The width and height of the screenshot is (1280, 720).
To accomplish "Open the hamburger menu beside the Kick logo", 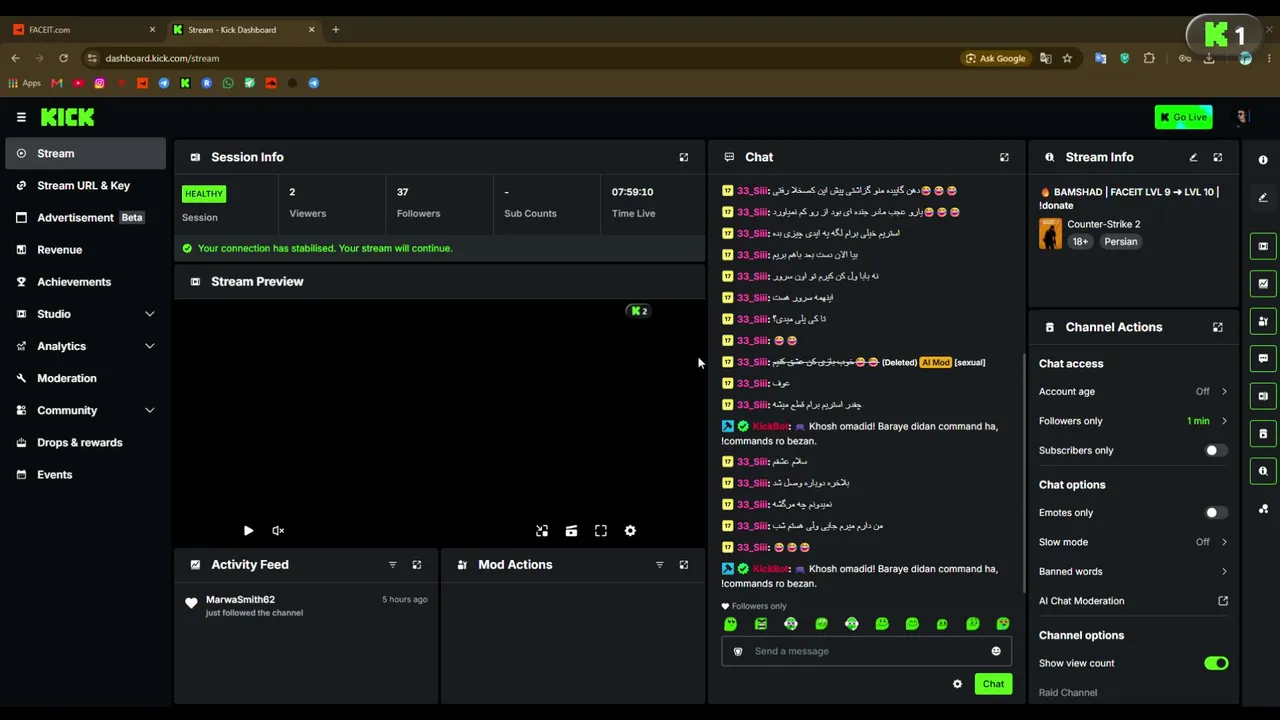I will click(x=21, y=117).
